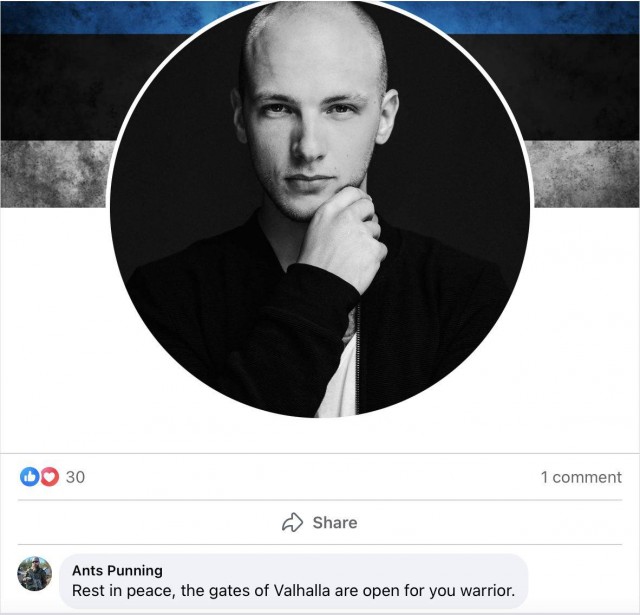The image size is (640, 615).
Task: View the 30 reactions count
Action: [76, 477]
